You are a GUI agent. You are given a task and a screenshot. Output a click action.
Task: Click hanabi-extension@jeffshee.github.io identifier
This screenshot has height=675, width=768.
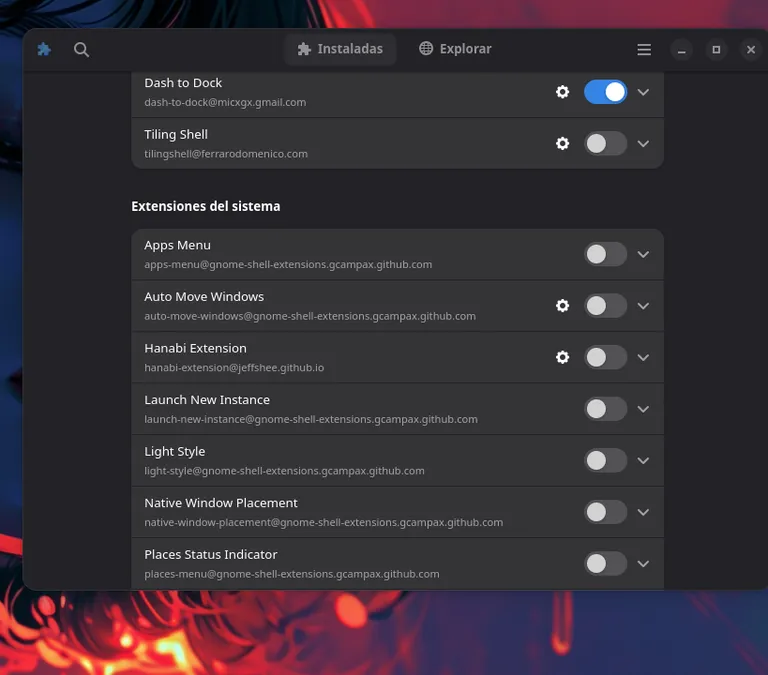[x=234, y=367]
